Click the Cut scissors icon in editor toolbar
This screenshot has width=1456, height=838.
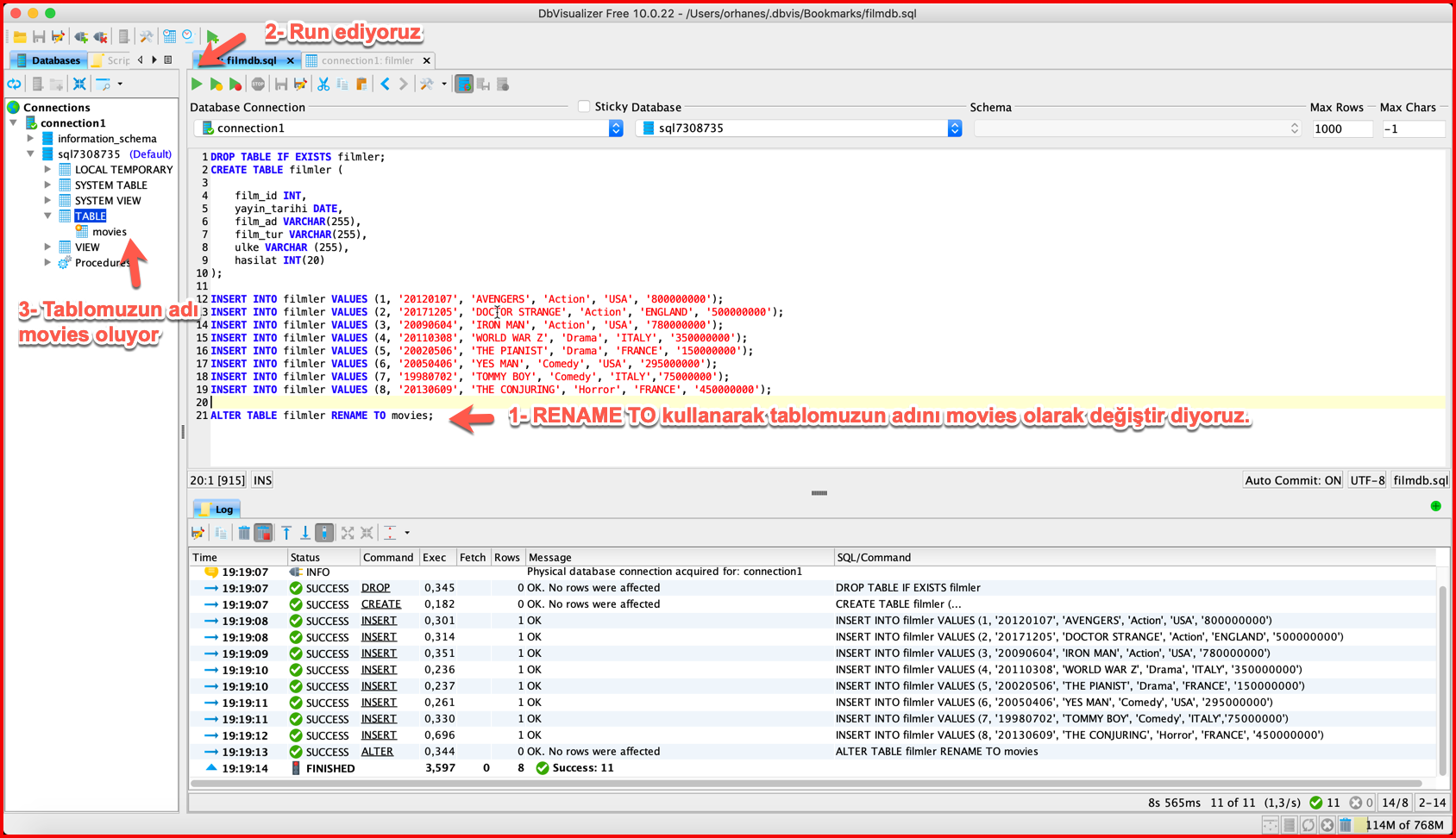point(323,84)
